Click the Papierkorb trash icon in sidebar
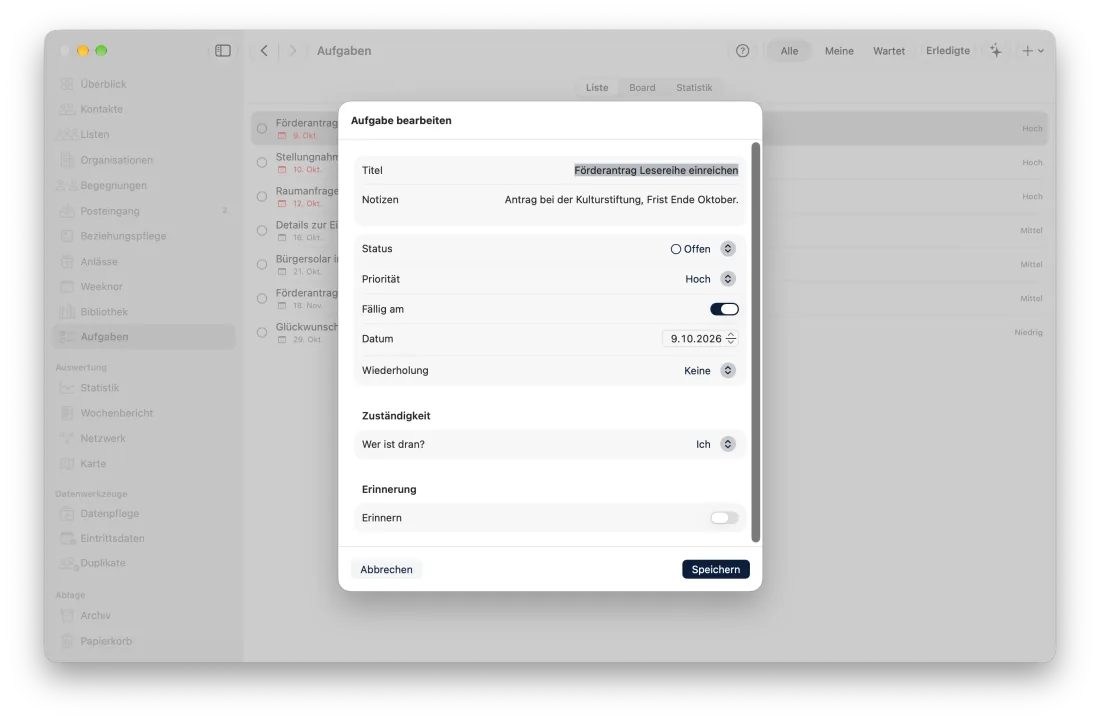Image resolution: width=1100 pixels, height=721 pixels. click(x=67, y=641)
